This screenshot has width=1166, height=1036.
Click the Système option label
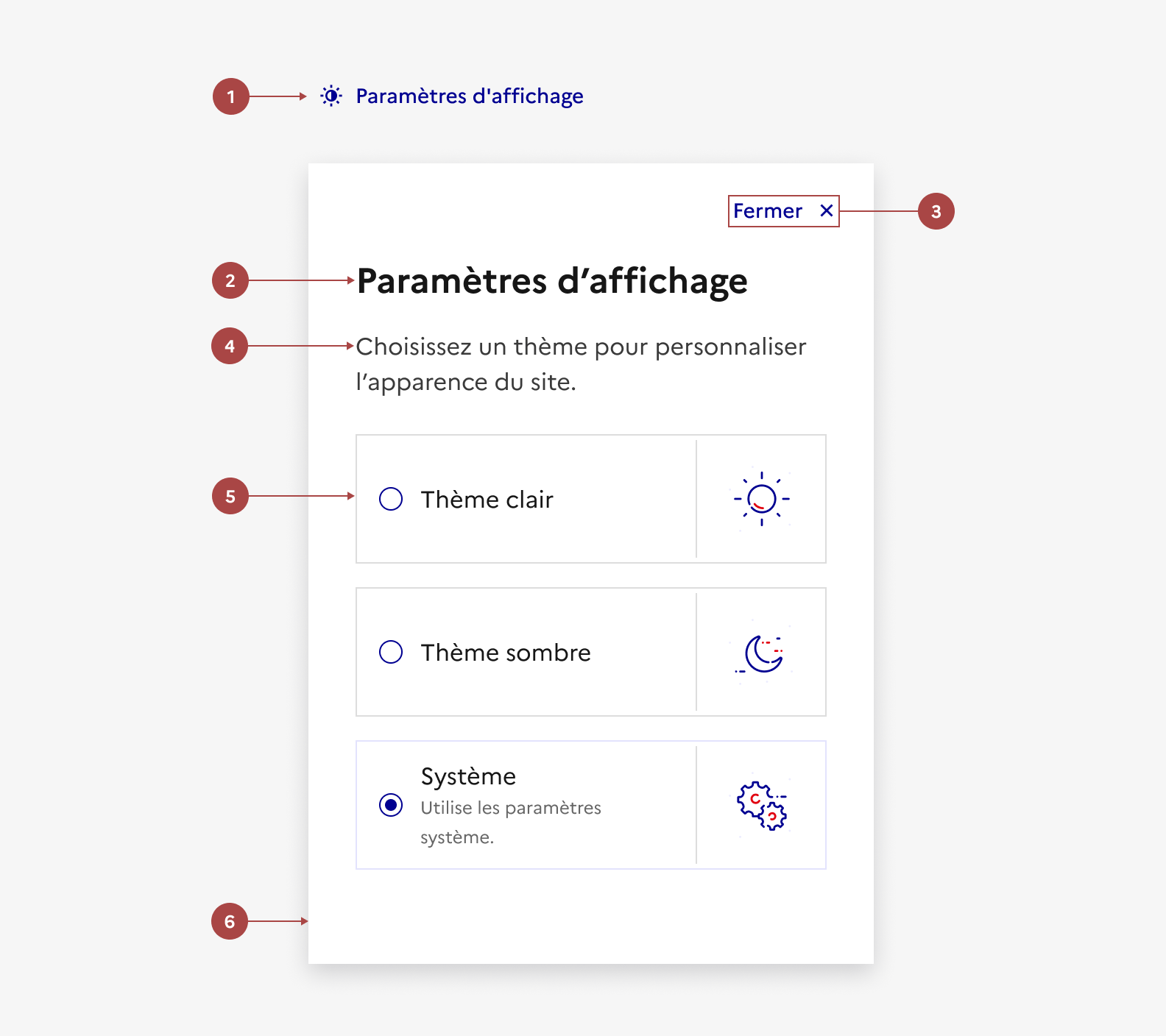click(x=468, y=776)
